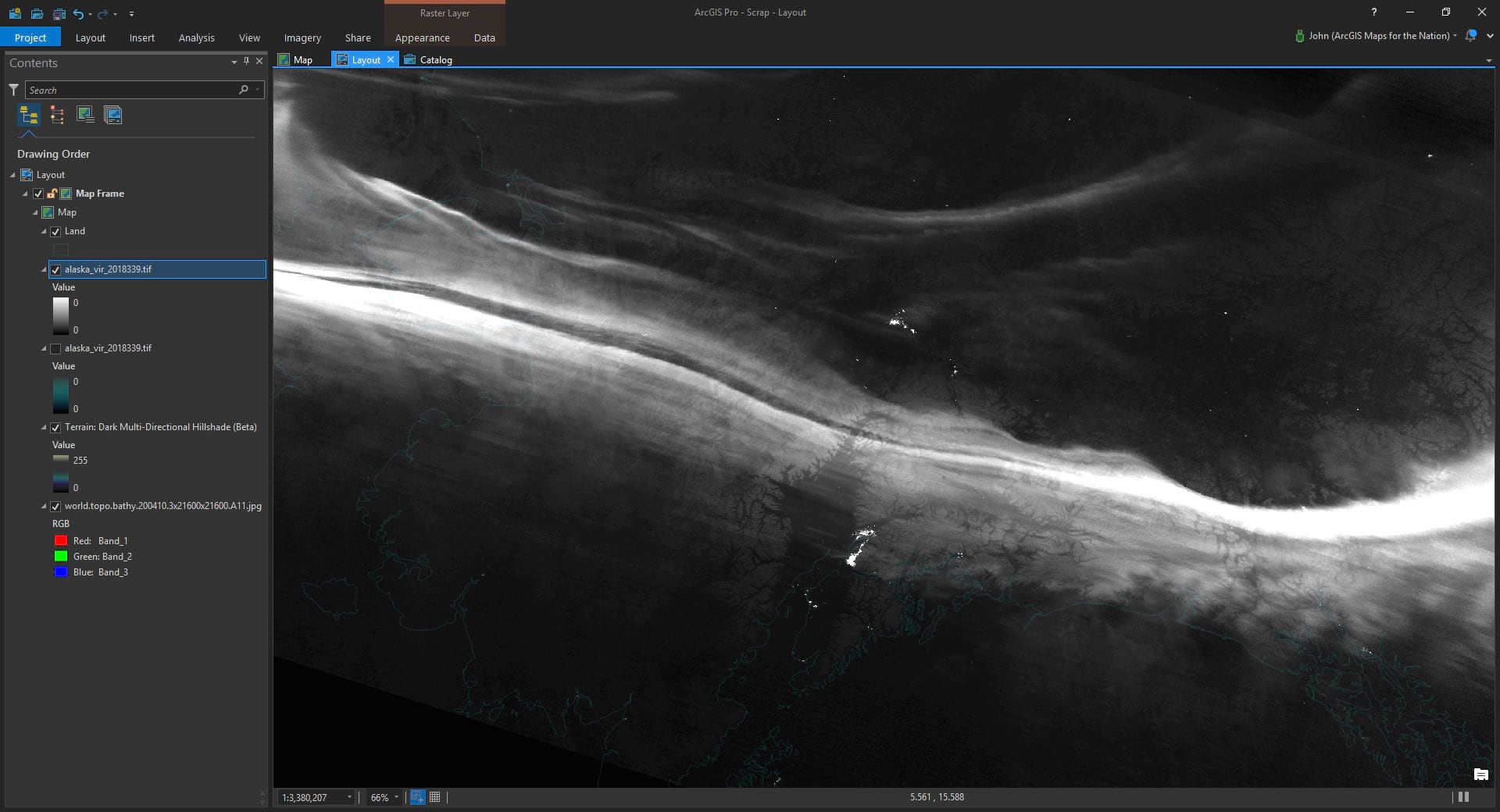1500x812 pixels.
Task: Click the New Project icon in the quick access toolbar
Action: pyautogui.click(x=15, y=13)
